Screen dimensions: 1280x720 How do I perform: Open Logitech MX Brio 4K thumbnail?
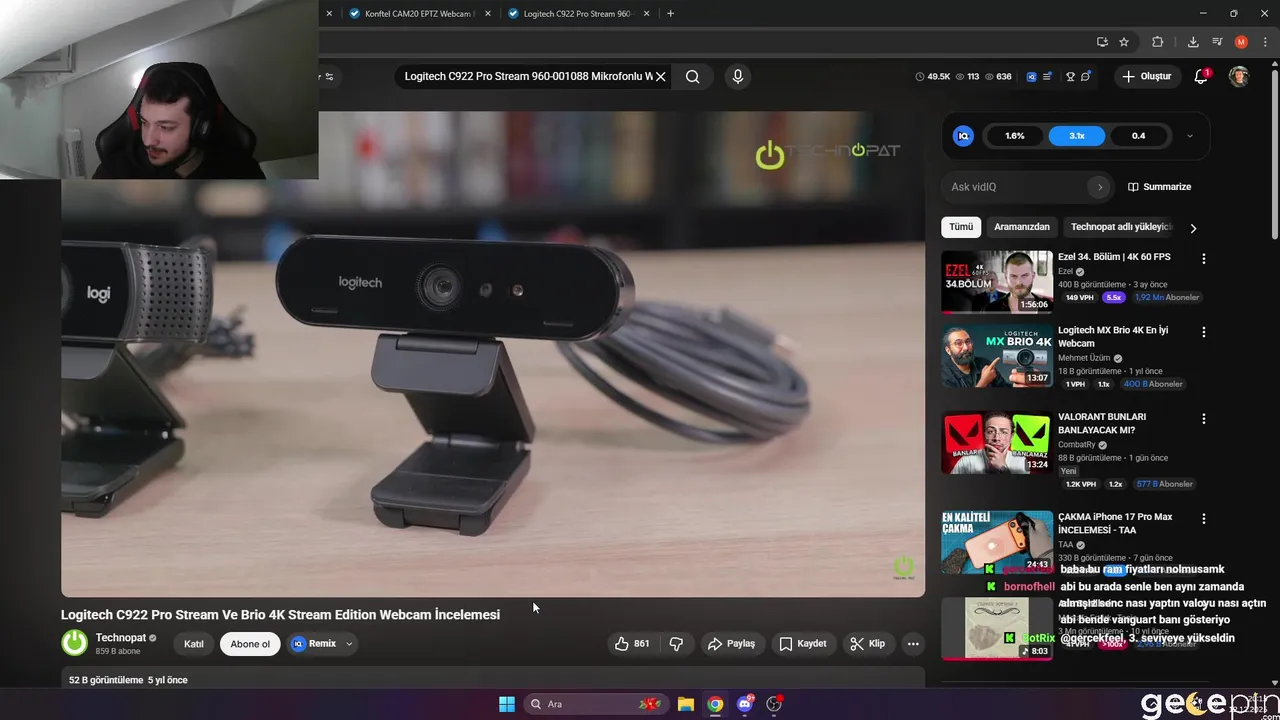coord(997,355)
